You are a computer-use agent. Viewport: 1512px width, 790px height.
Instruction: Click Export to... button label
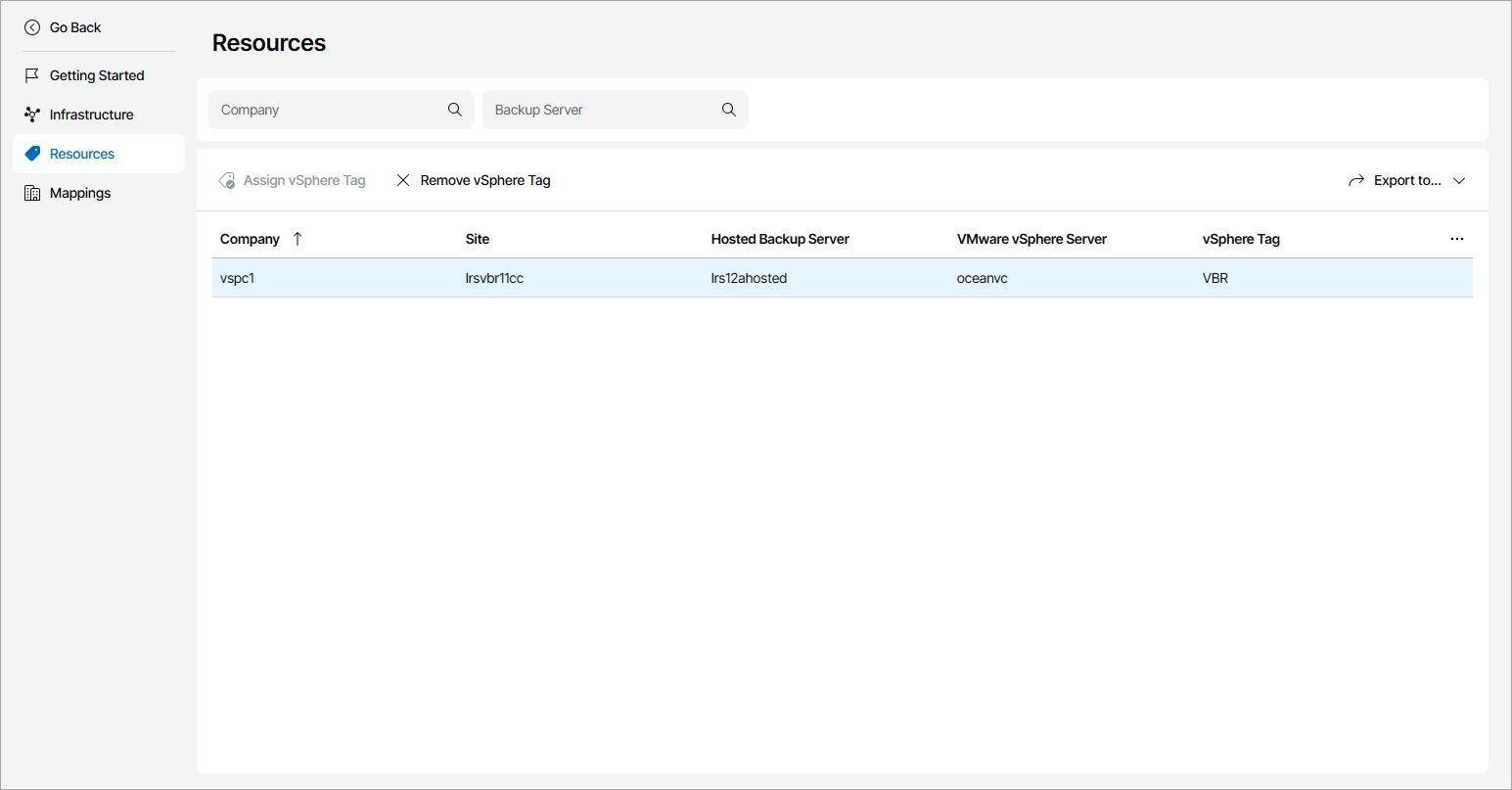(1407, 180)
